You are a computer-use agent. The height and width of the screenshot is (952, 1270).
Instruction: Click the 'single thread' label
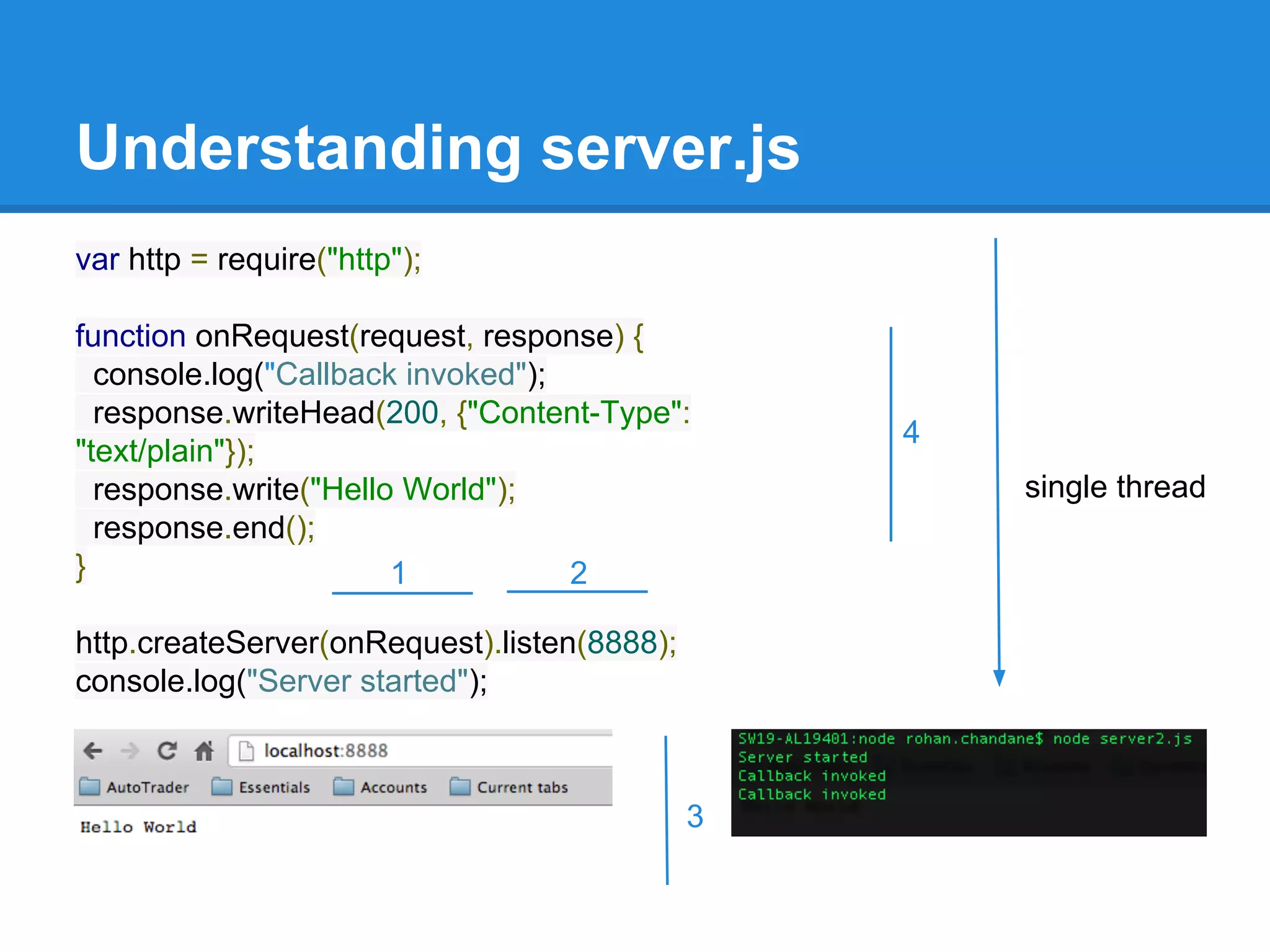1114,487
